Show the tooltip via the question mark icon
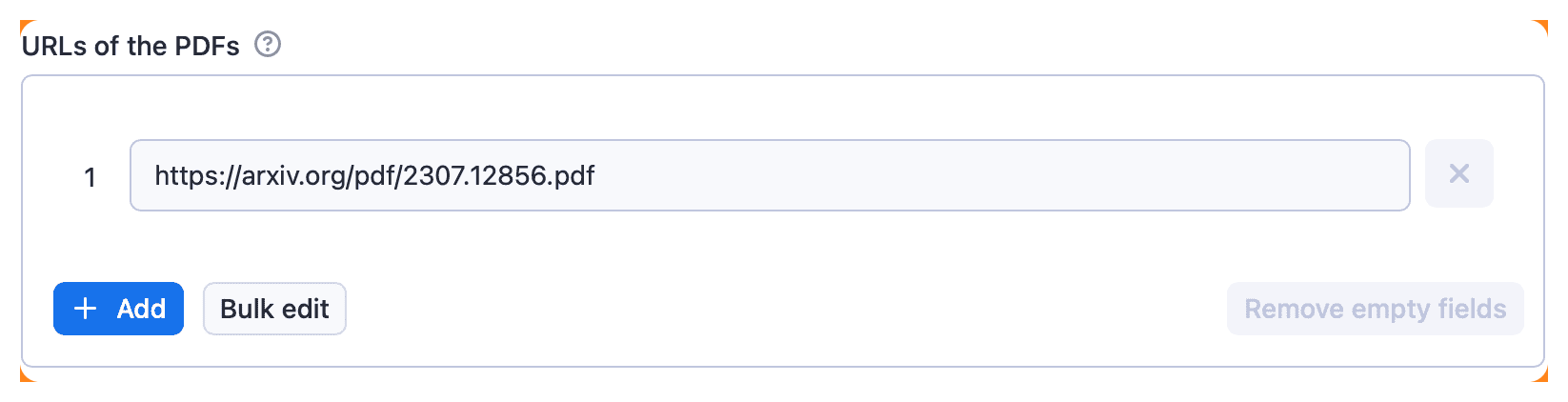The height and width of the screenshot is (402, 1568). tap(268, 45)
